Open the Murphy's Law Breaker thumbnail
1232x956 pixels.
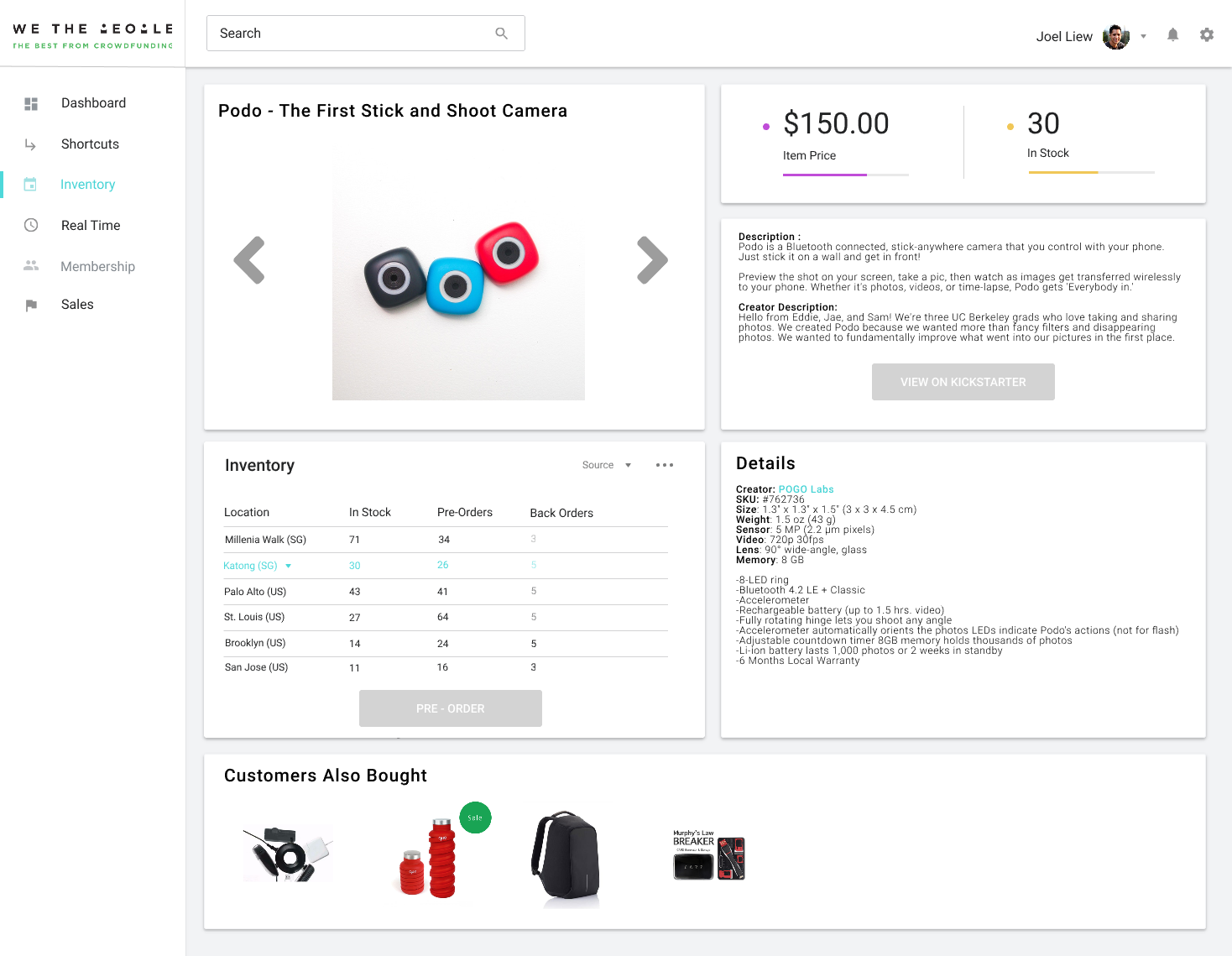click(x=709, y=855)
